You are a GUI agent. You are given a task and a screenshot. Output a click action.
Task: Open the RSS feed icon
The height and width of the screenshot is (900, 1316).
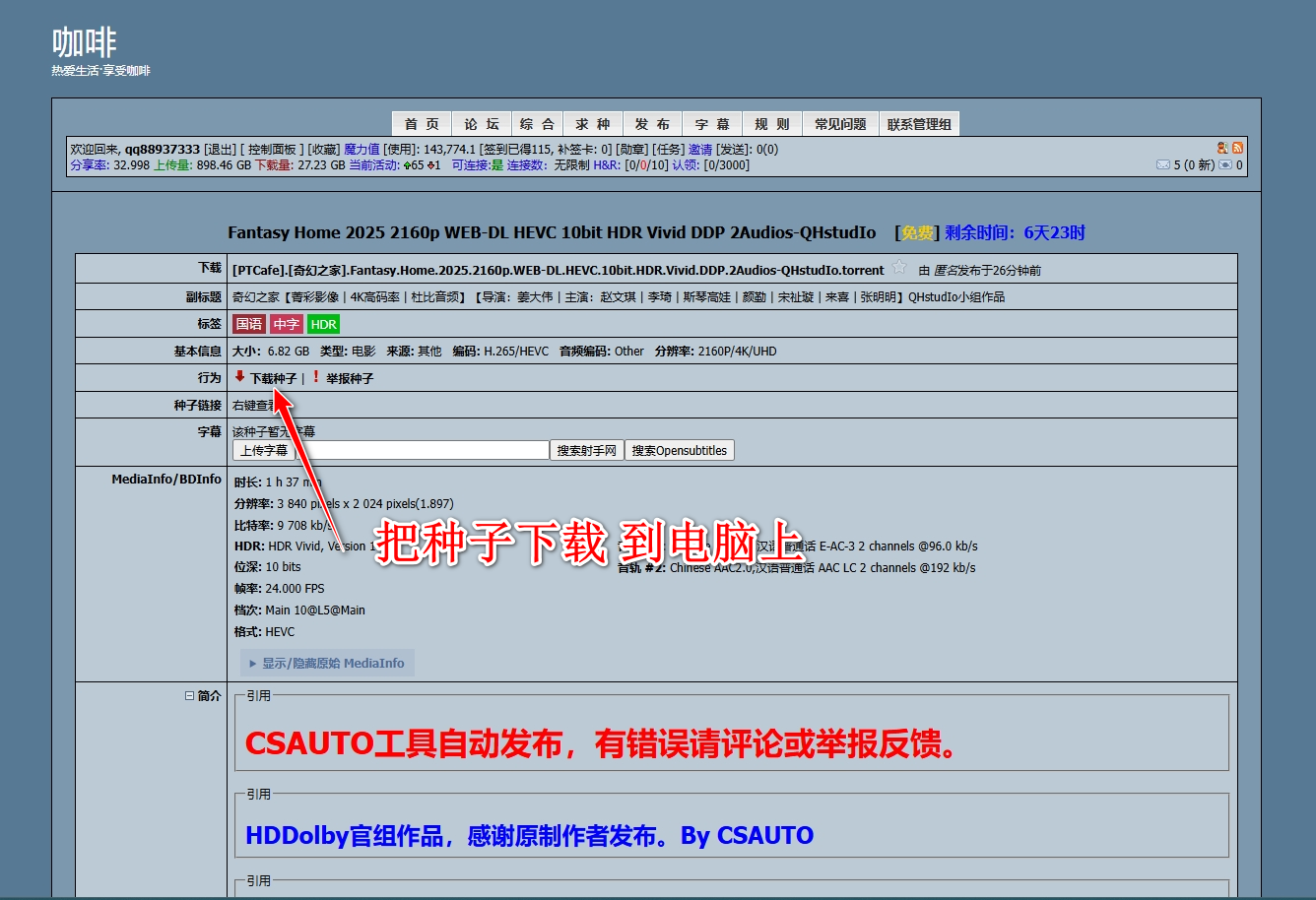1237,149
